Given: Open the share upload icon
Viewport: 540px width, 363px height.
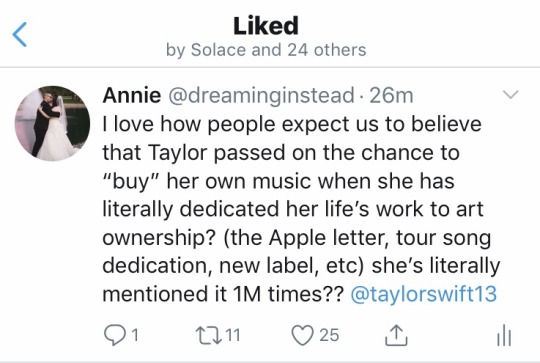Looking at the screenshot, I should click(396, 335).
